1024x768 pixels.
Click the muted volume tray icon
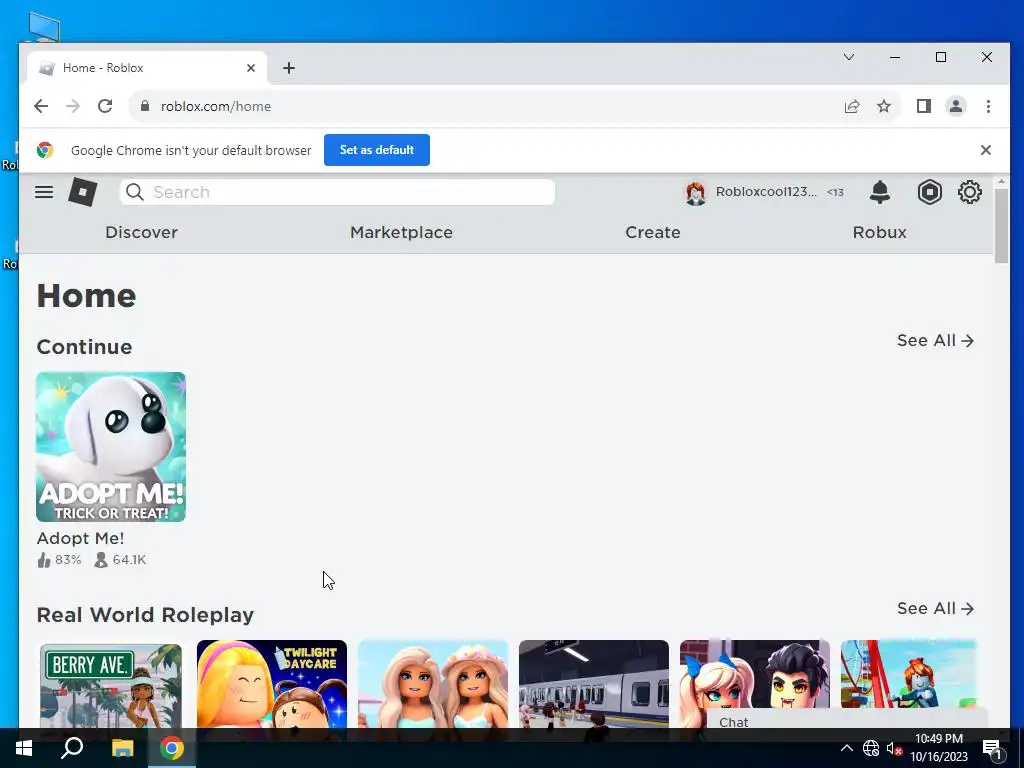coord(894,748)
